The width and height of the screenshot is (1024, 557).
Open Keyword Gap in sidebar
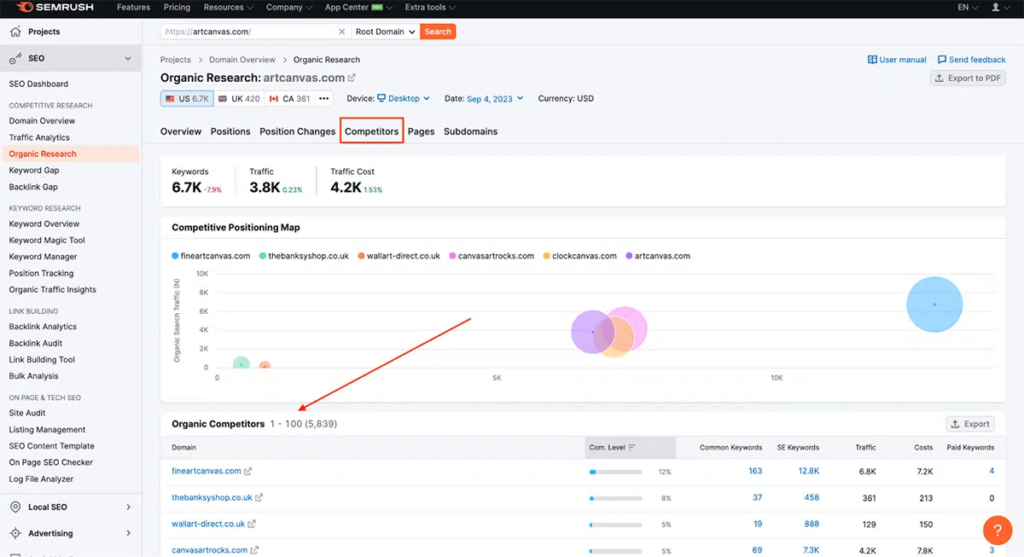pos(34,170)
